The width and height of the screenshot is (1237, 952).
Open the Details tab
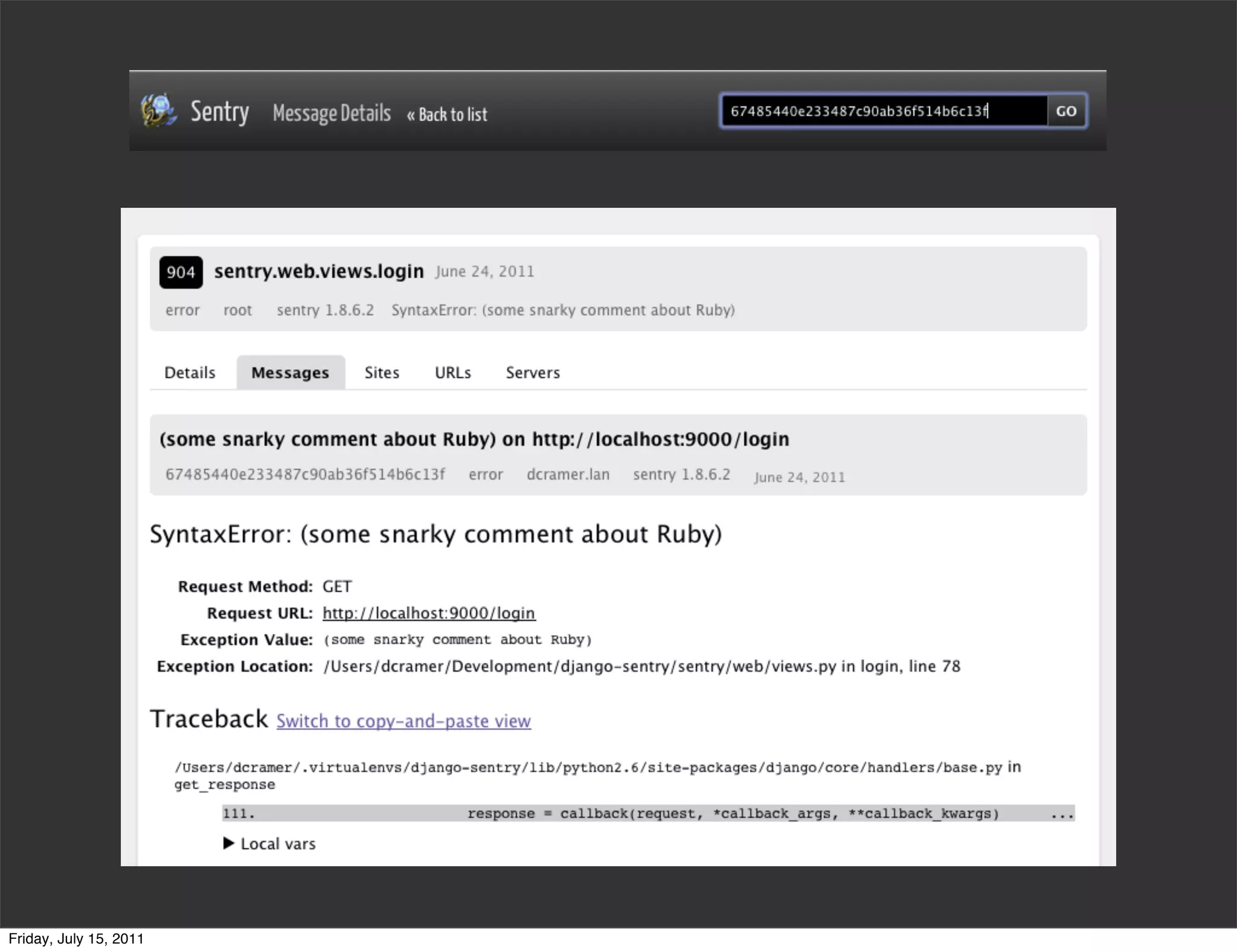[x=190, y=373]
